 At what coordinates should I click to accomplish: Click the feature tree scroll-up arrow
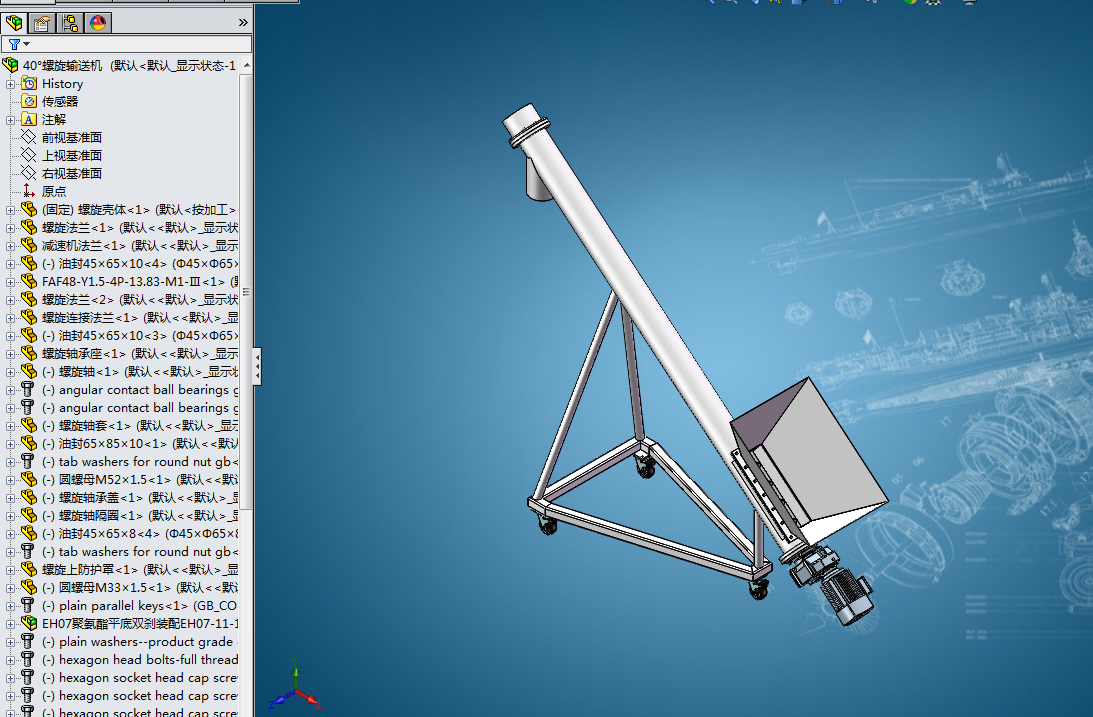click(x=246, y=65)
